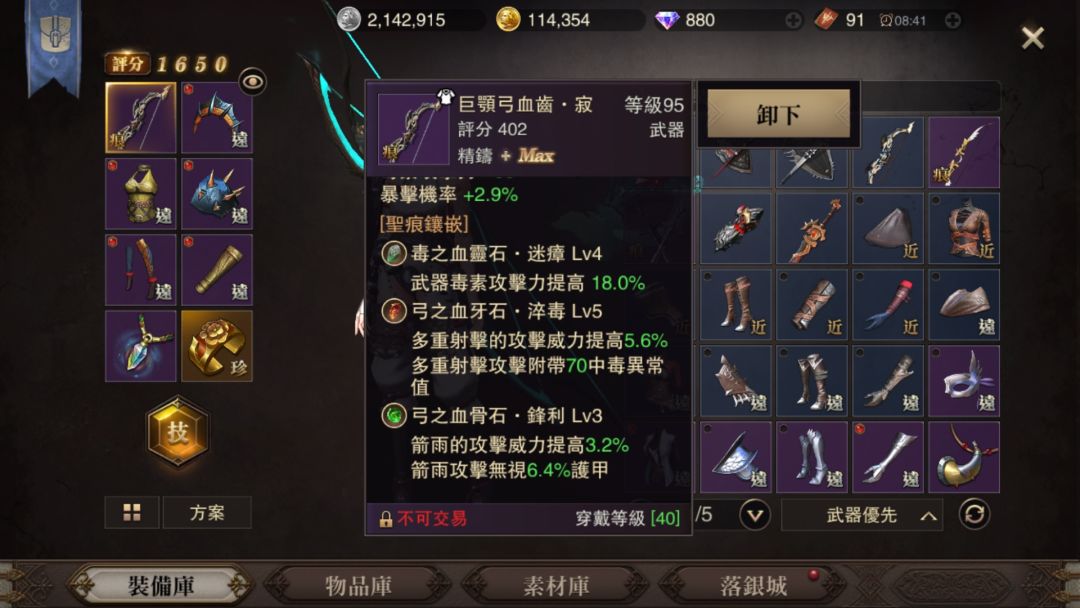Add diamonds with the plus icon
The image size is (1080, 608).
[793, 21]
